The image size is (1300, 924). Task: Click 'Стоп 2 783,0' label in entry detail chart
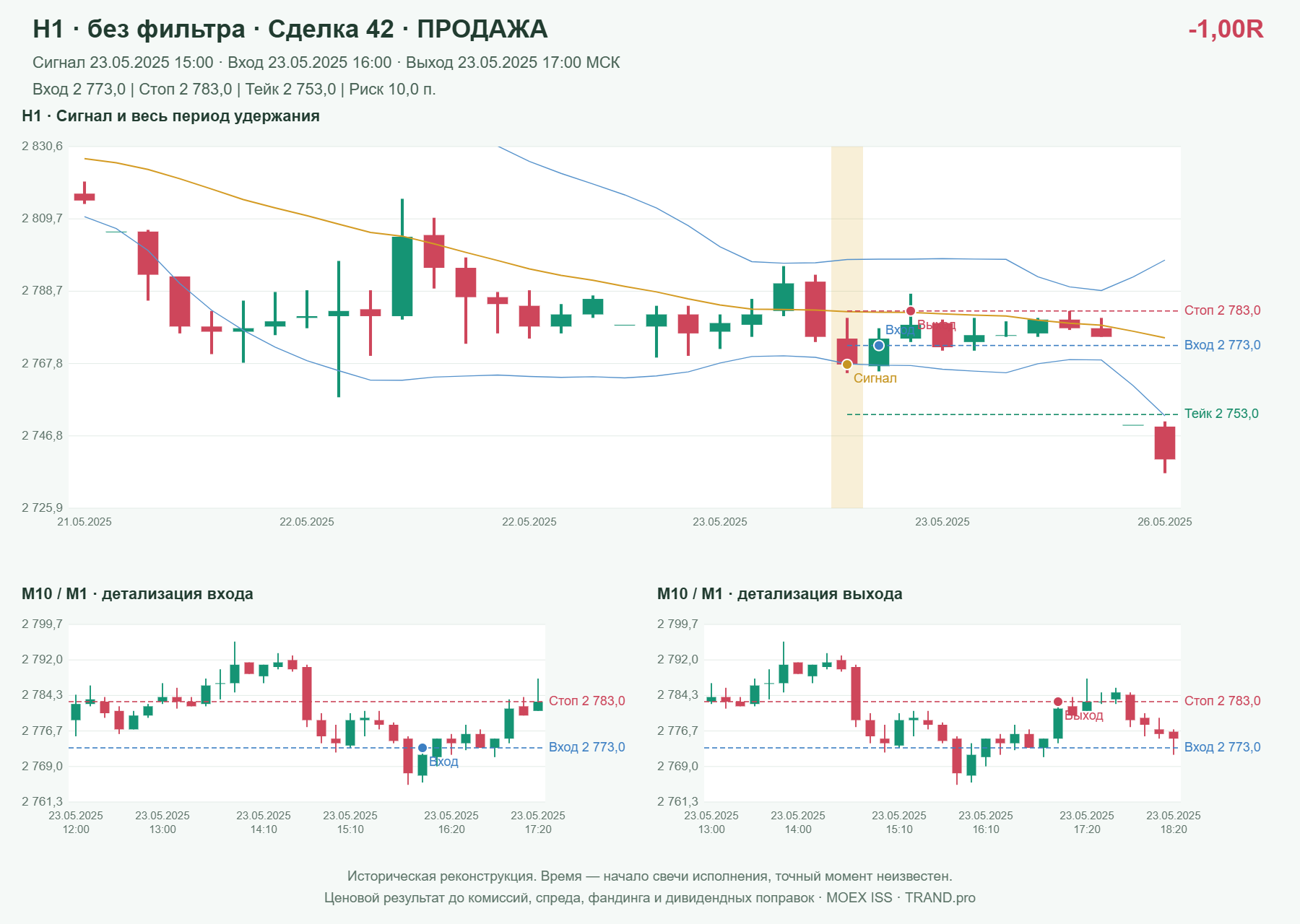[x=587, y=701]
